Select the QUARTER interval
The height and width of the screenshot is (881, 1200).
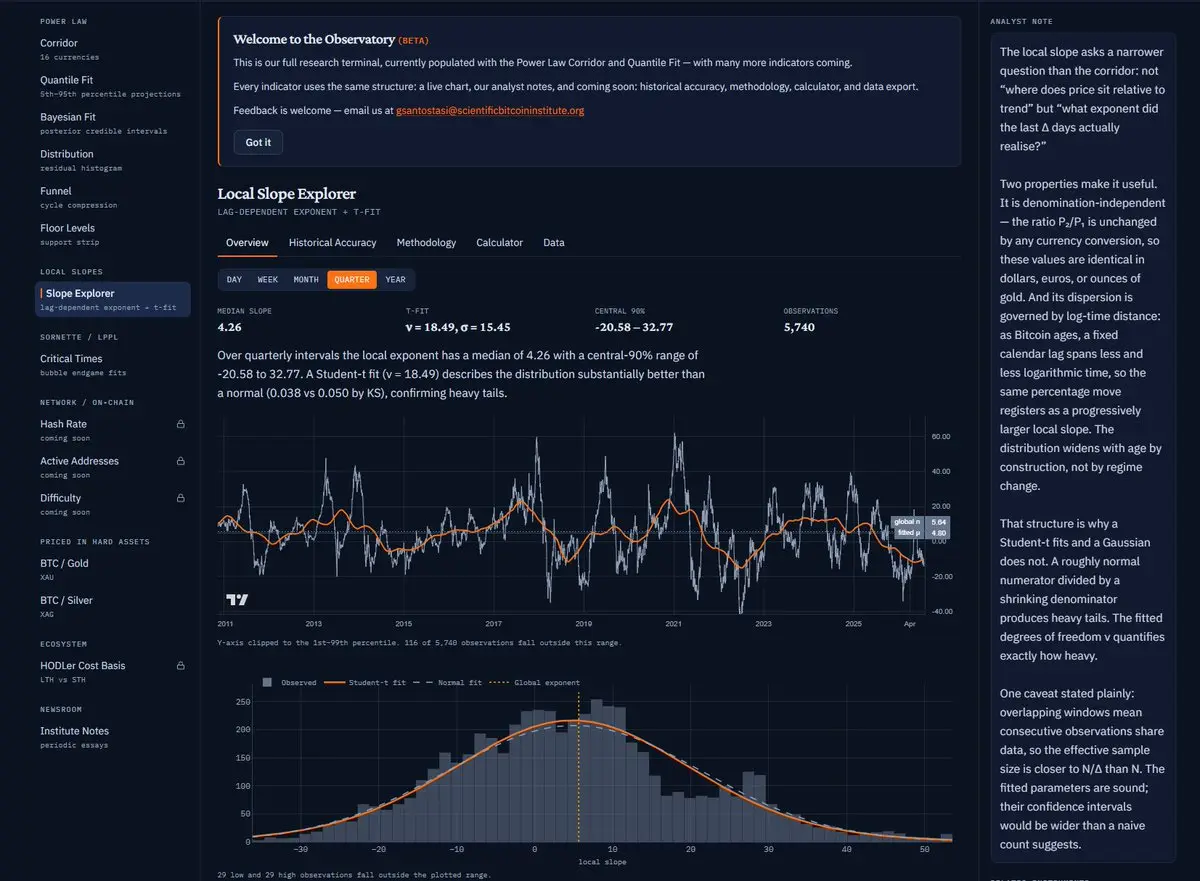click(352, 280)
